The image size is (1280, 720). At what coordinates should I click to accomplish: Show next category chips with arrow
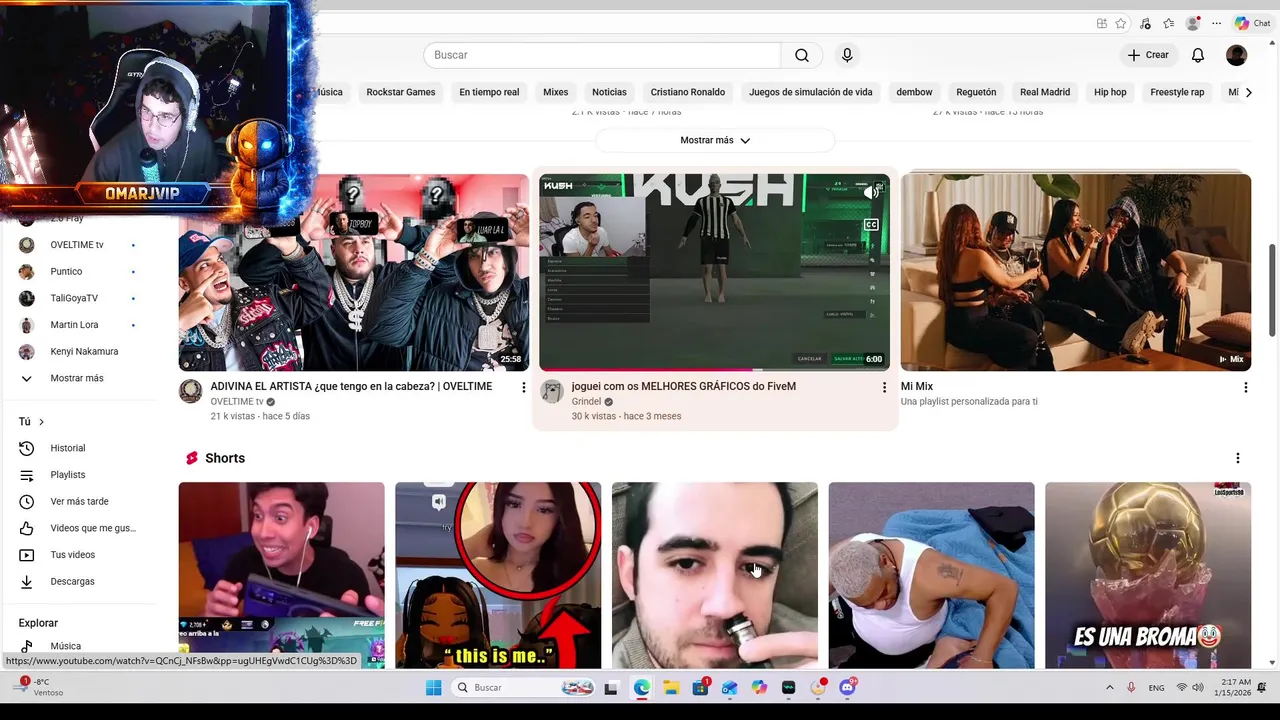point(1248,92)
